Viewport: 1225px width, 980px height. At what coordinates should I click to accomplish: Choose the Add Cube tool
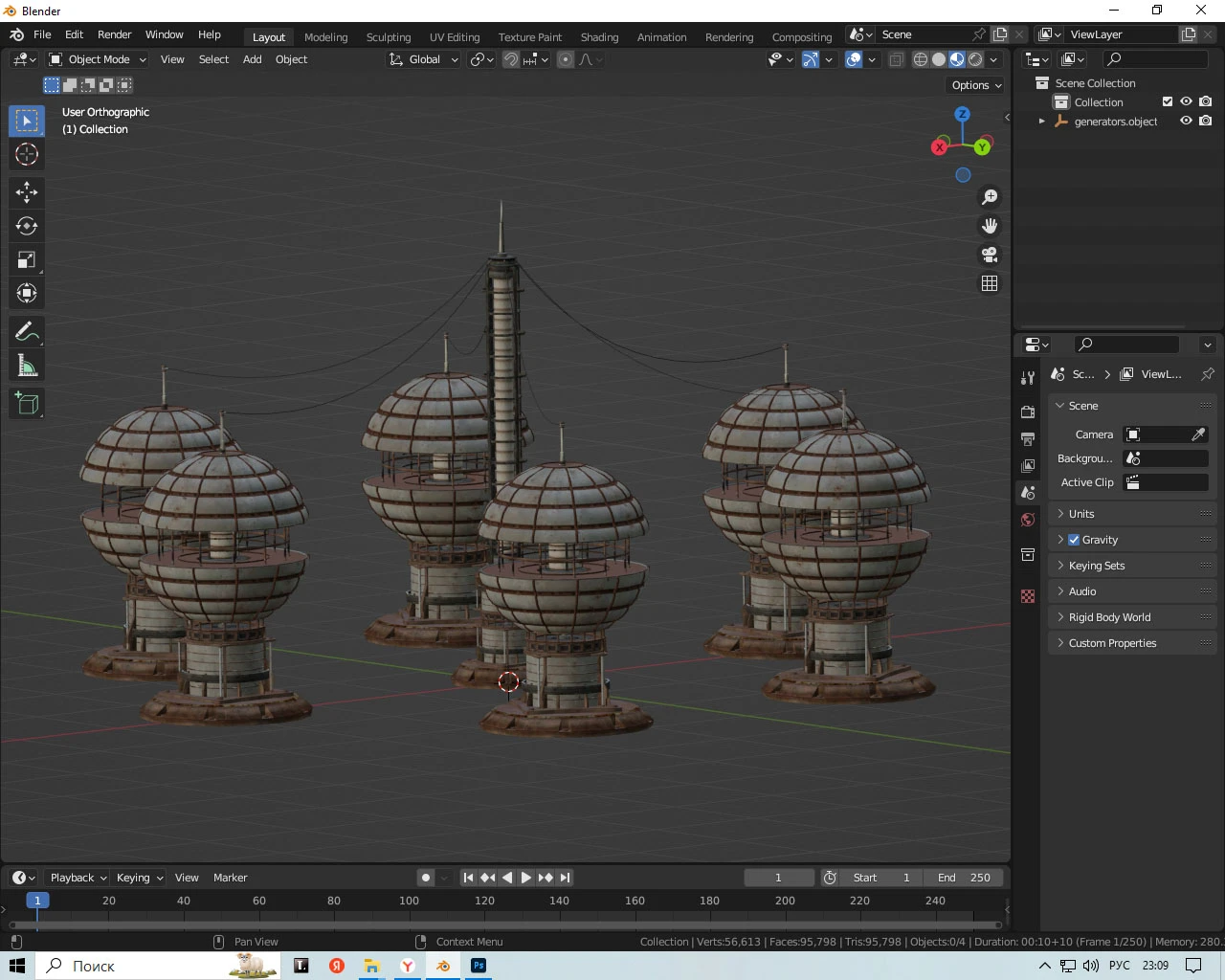(x=27, y=404)
